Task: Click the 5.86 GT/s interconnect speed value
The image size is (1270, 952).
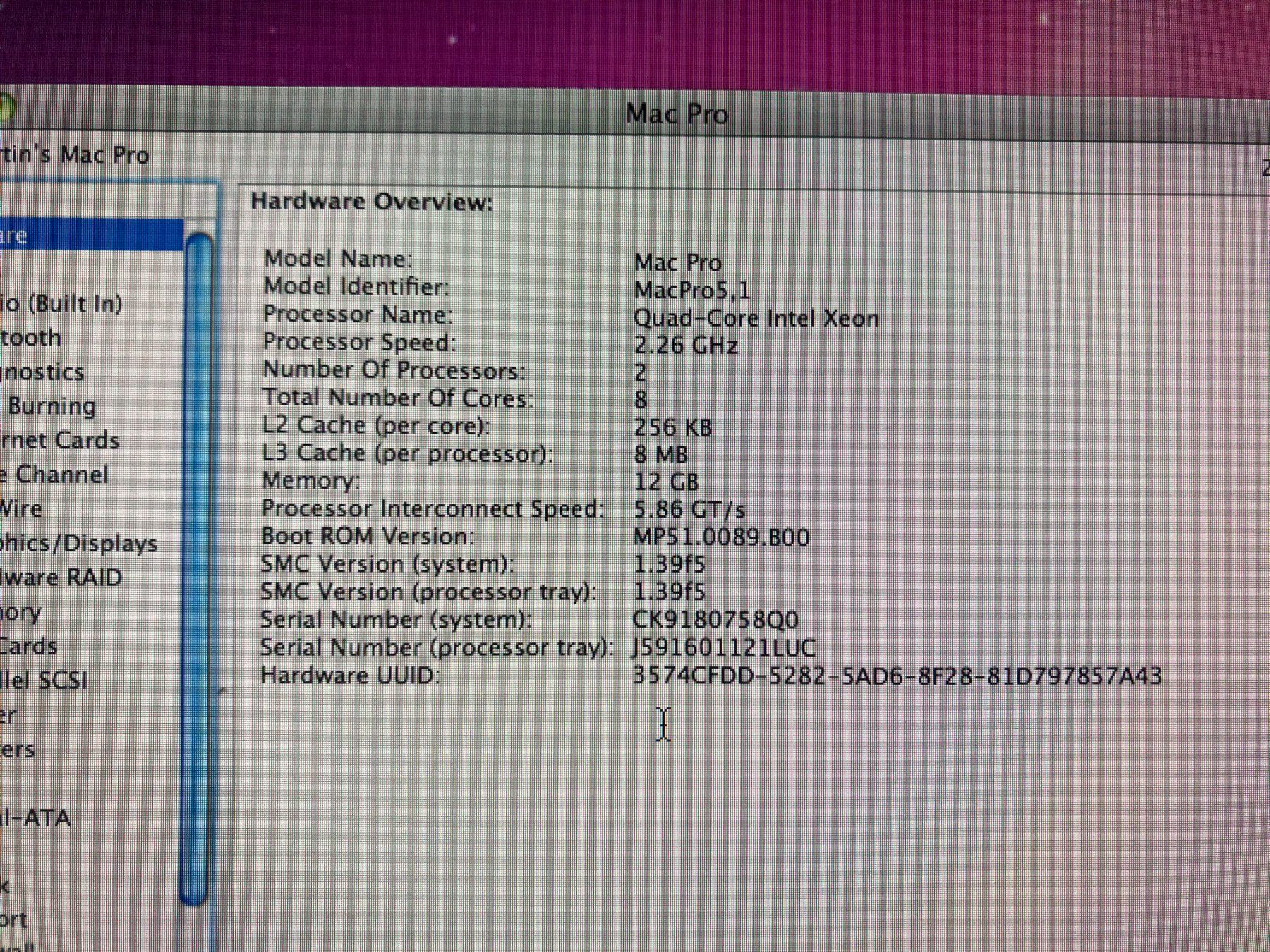Action: pos(690,509)
